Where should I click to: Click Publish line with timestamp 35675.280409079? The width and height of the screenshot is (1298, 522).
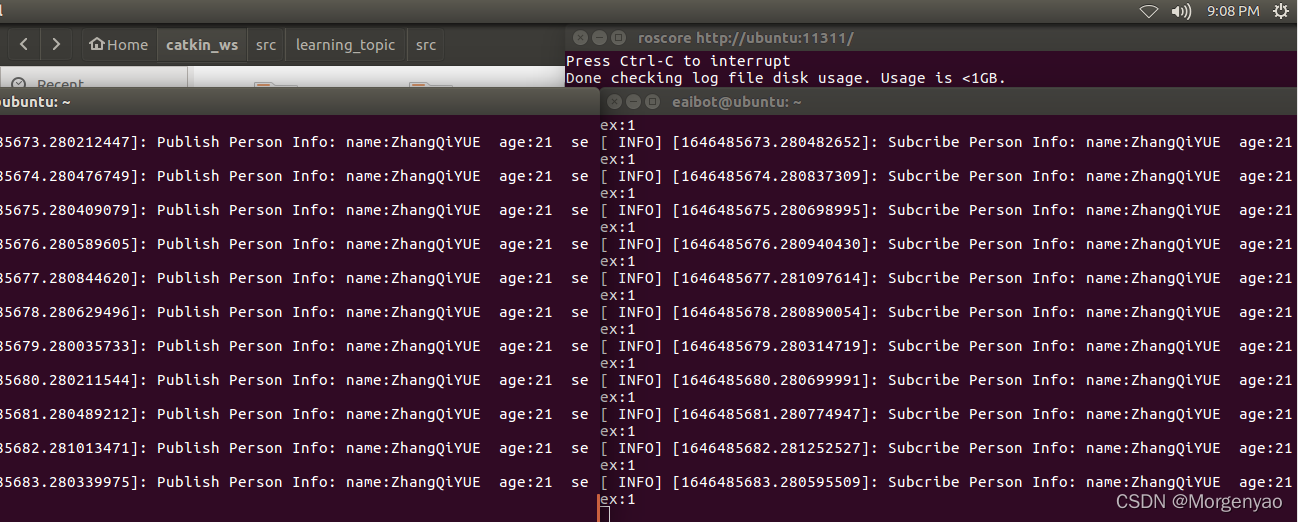(x=294, y=210)
